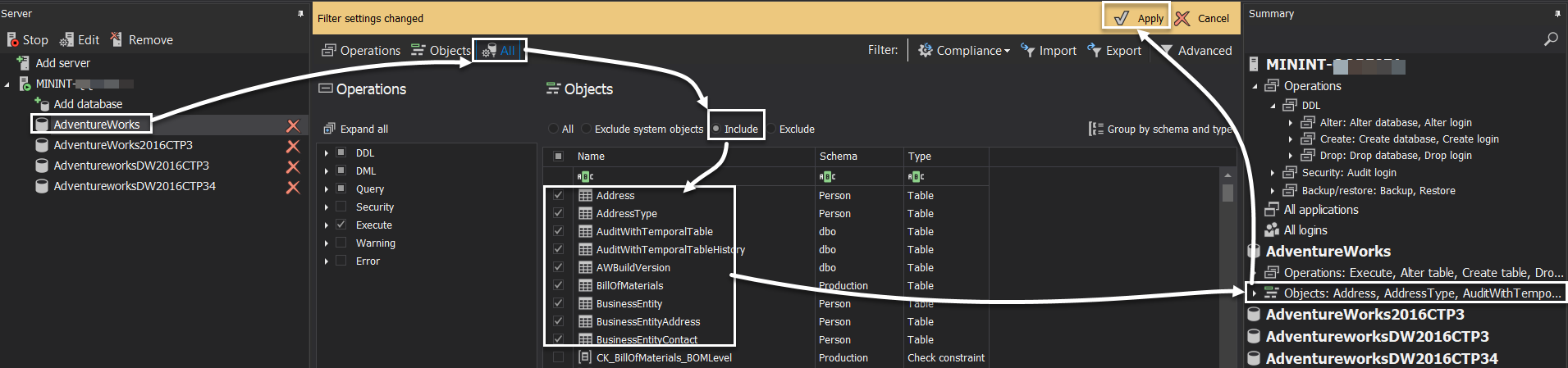Click the Export filter icon
This screenshot has width=1568, height=368.
[1094, 51]
